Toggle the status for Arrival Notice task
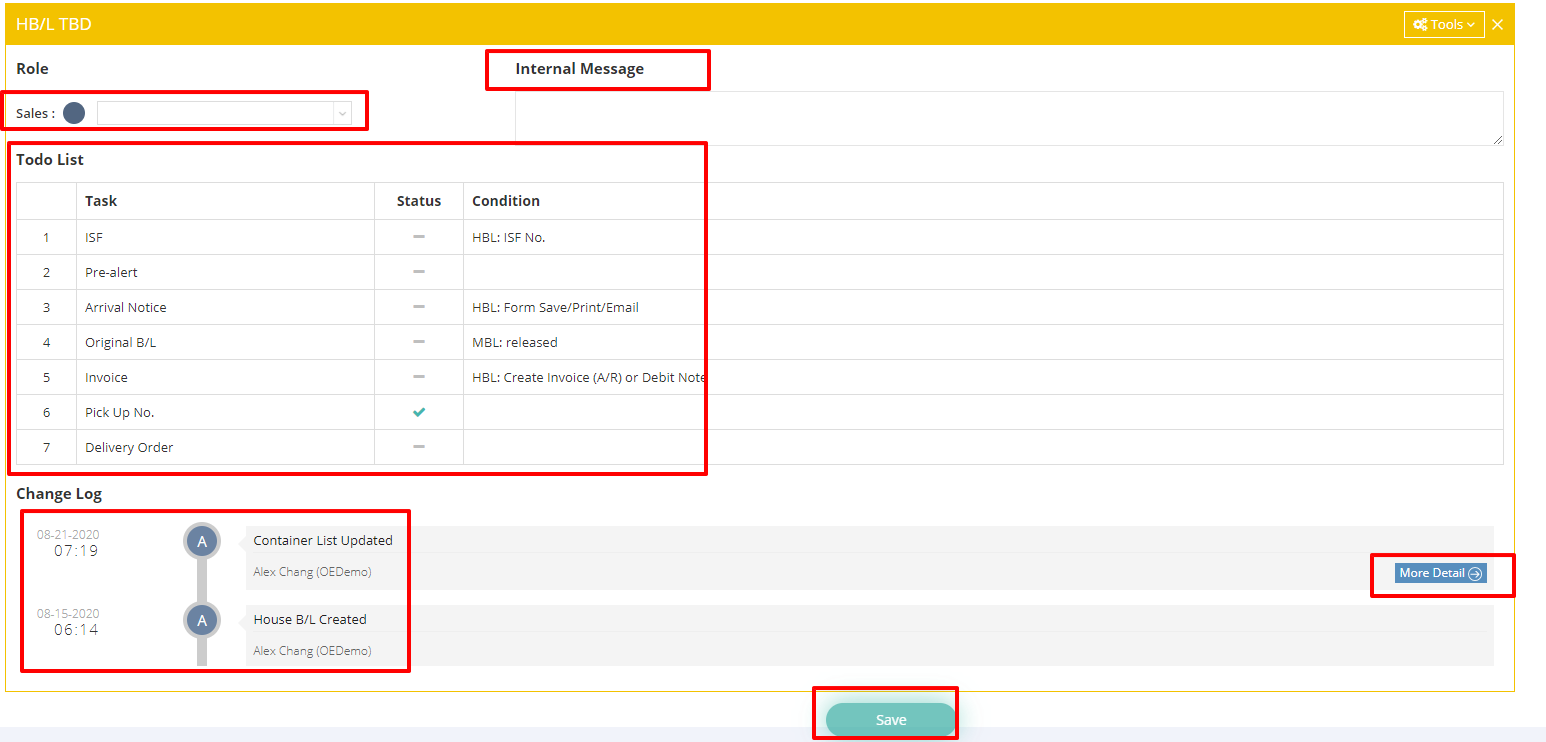 (419, 306)
